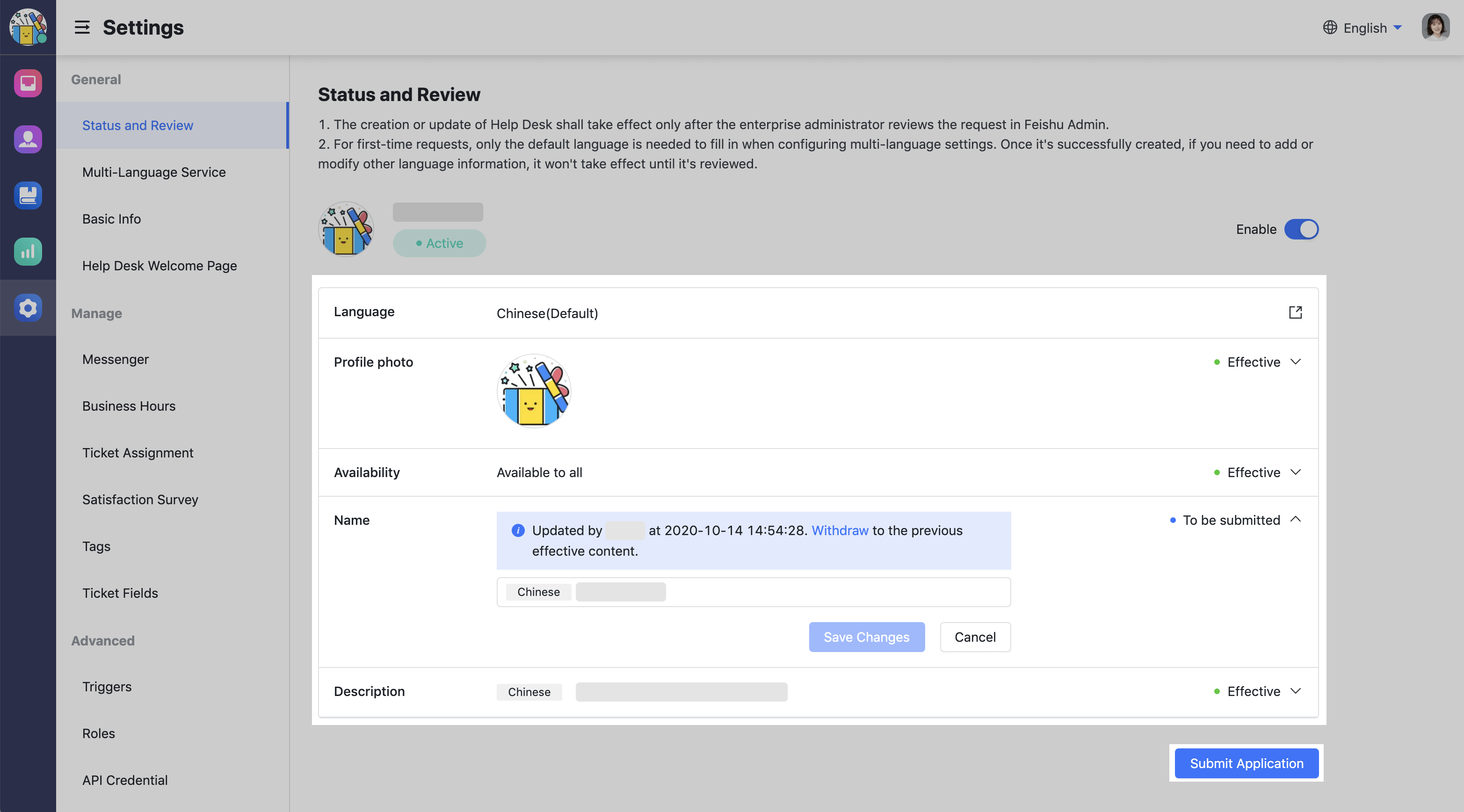This screenshot has width=1464, height=812.
Task: Open the knowledge base section
Action: click(x=28, y=196)
